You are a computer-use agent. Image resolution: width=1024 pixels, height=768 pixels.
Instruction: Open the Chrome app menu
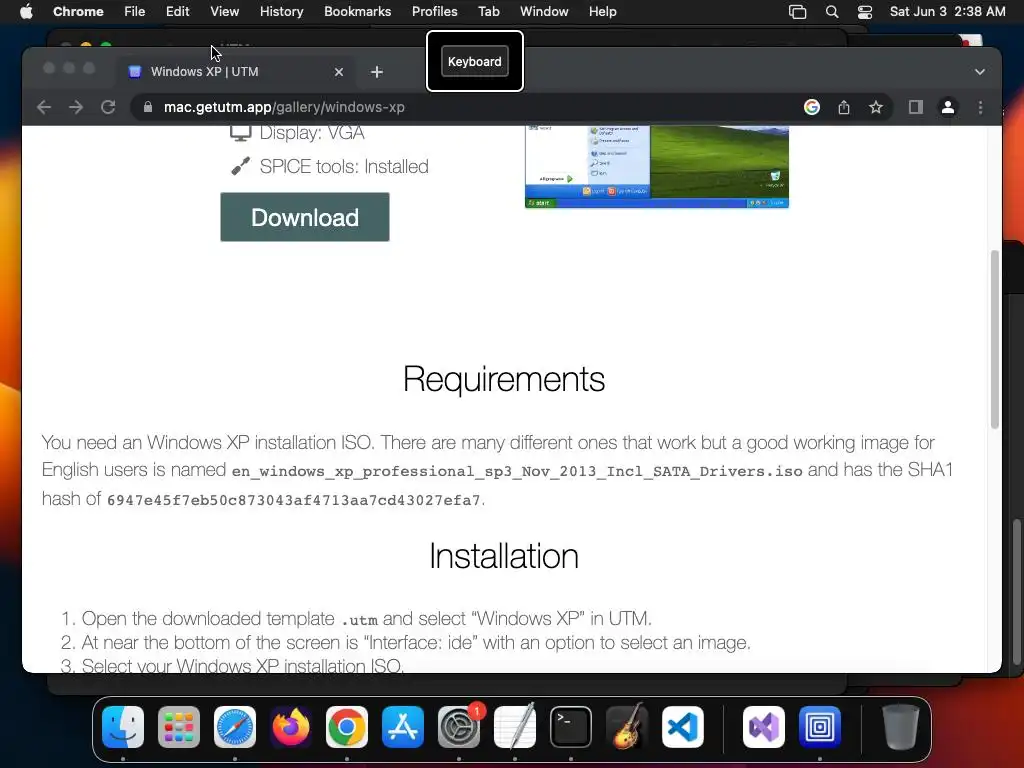(x=78, y=12)
